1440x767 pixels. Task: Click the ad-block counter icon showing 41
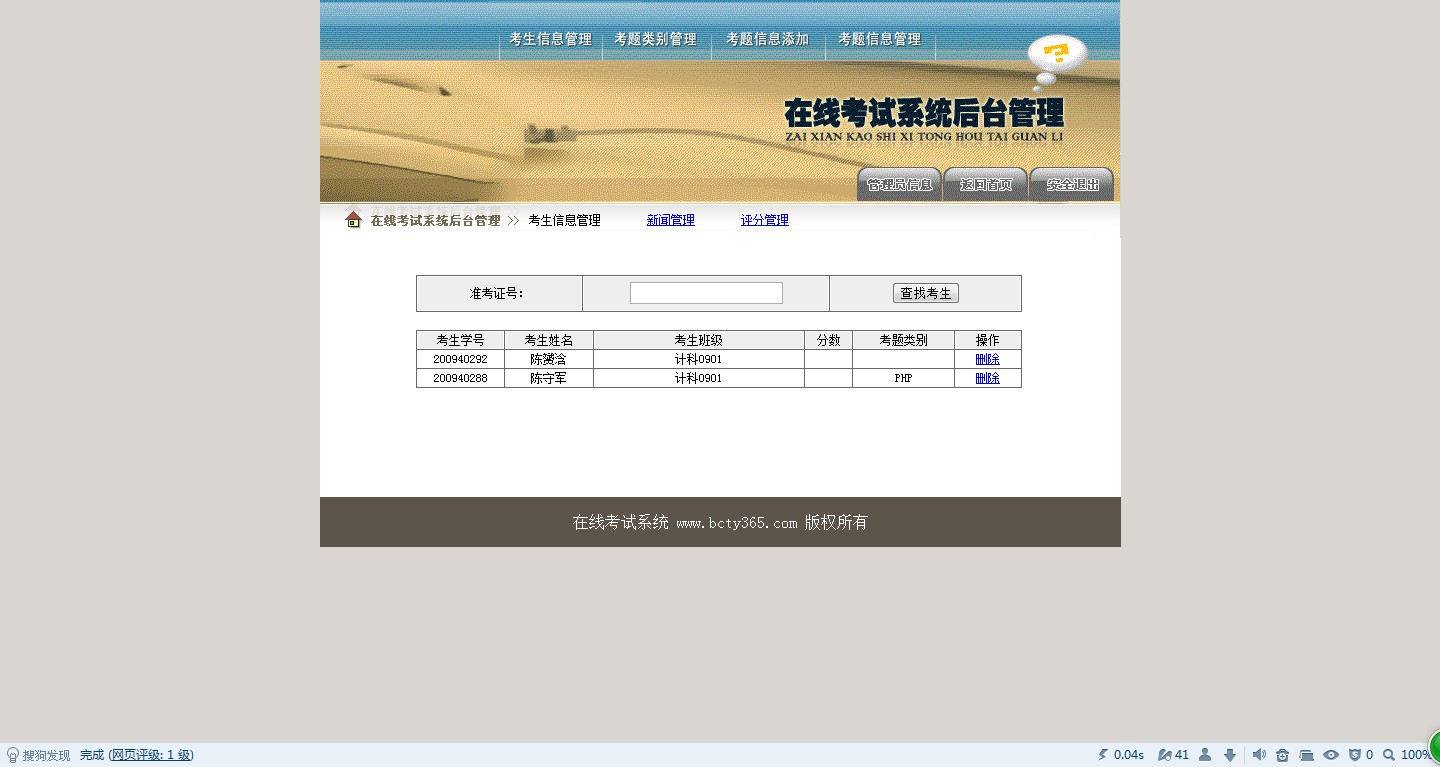(1173, 755)
